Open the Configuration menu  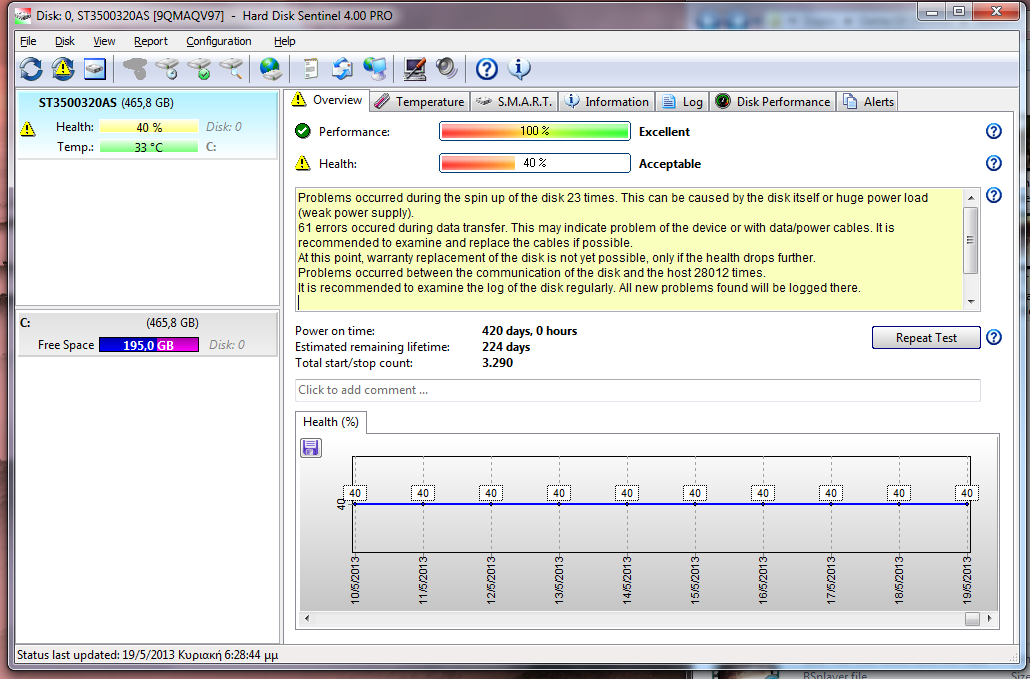tap(219, 41)
